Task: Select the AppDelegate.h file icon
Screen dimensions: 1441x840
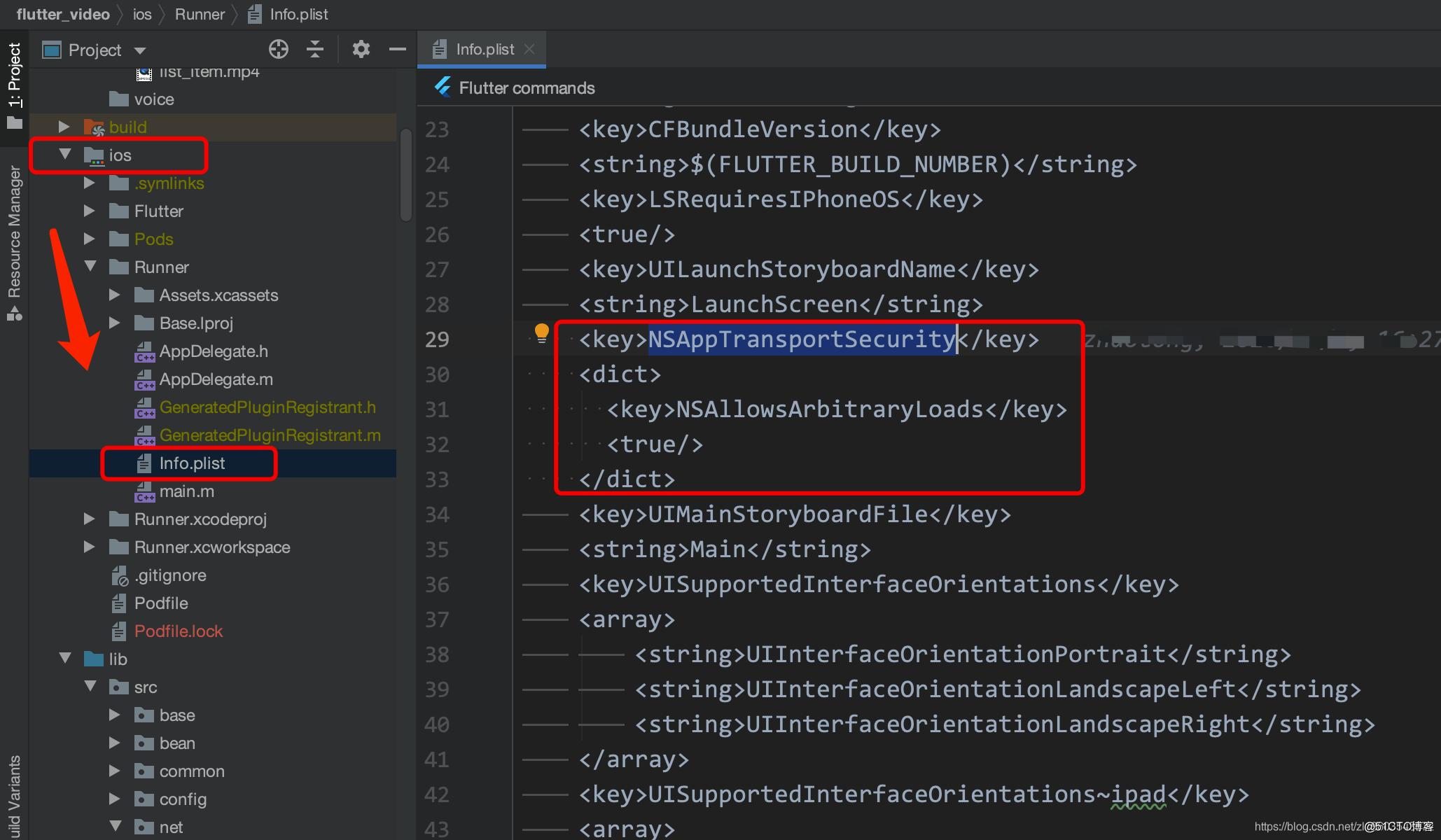Action: (145, 351)
